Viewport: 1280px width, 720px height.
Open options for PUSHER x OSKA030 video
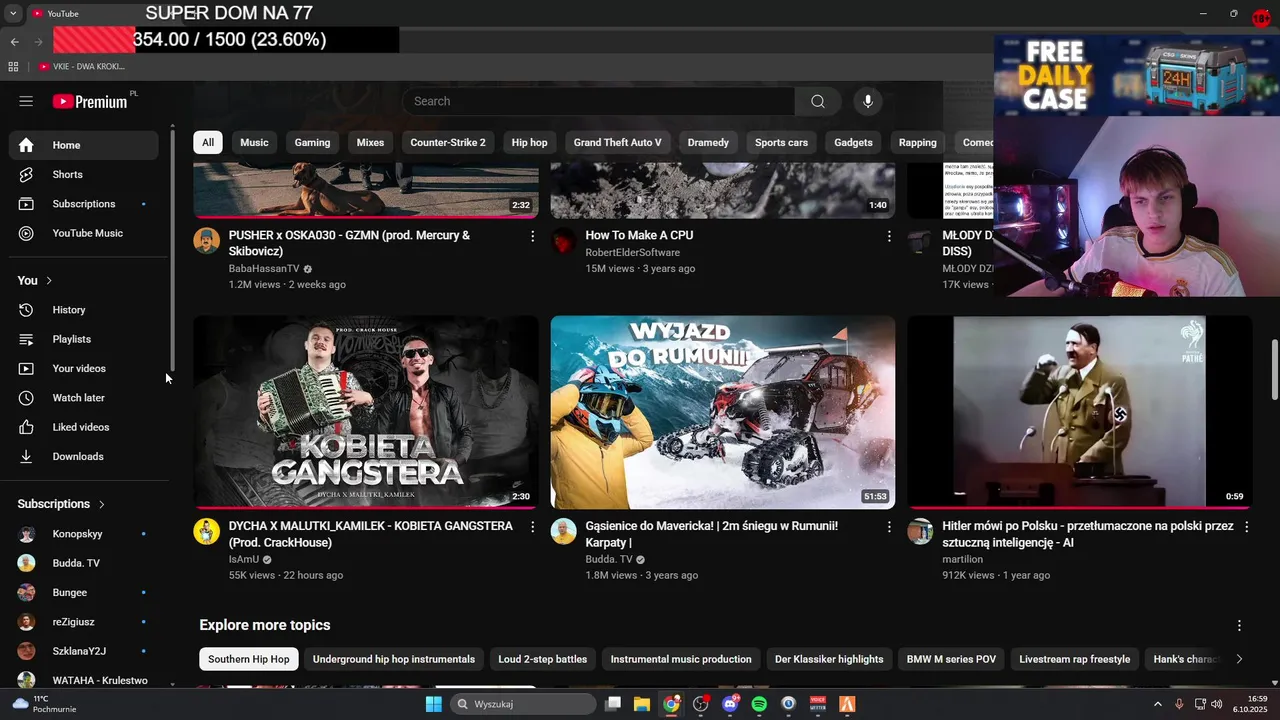point(532,236)
